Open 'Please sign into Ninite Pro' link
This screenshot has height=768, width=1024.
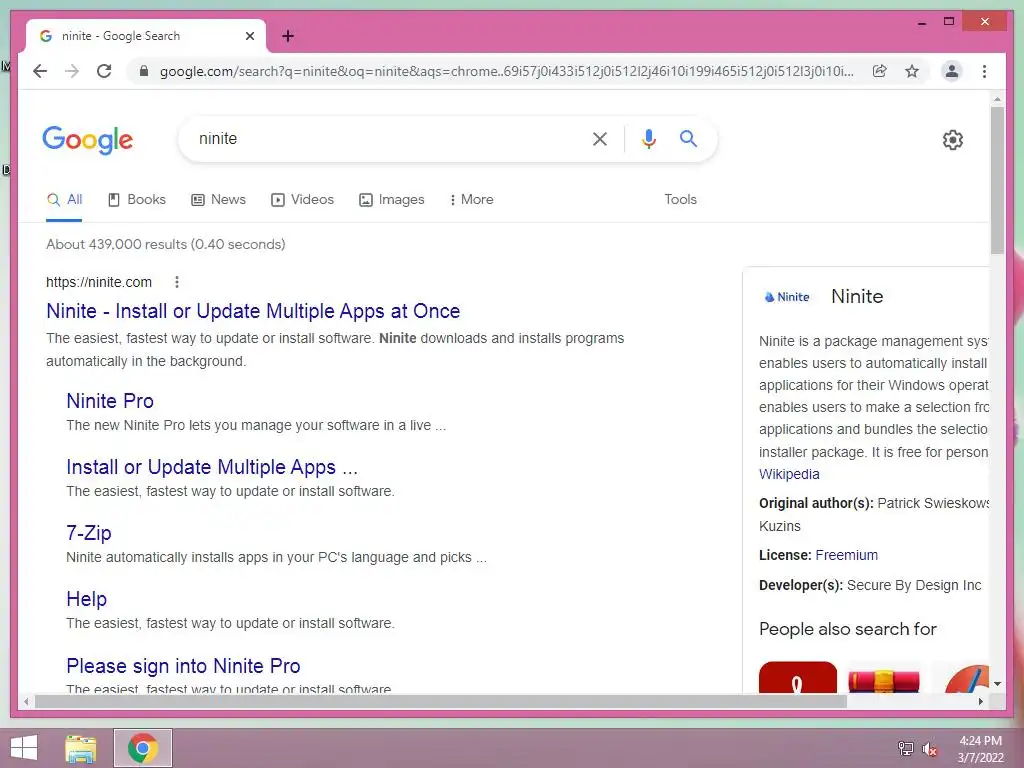pyautogui.click(x=183, y=665)
